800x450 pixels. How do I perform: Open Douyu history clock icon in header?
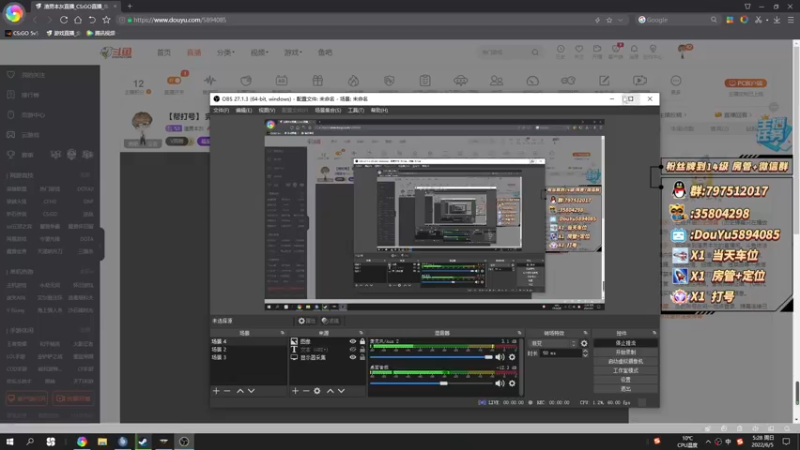561,49
